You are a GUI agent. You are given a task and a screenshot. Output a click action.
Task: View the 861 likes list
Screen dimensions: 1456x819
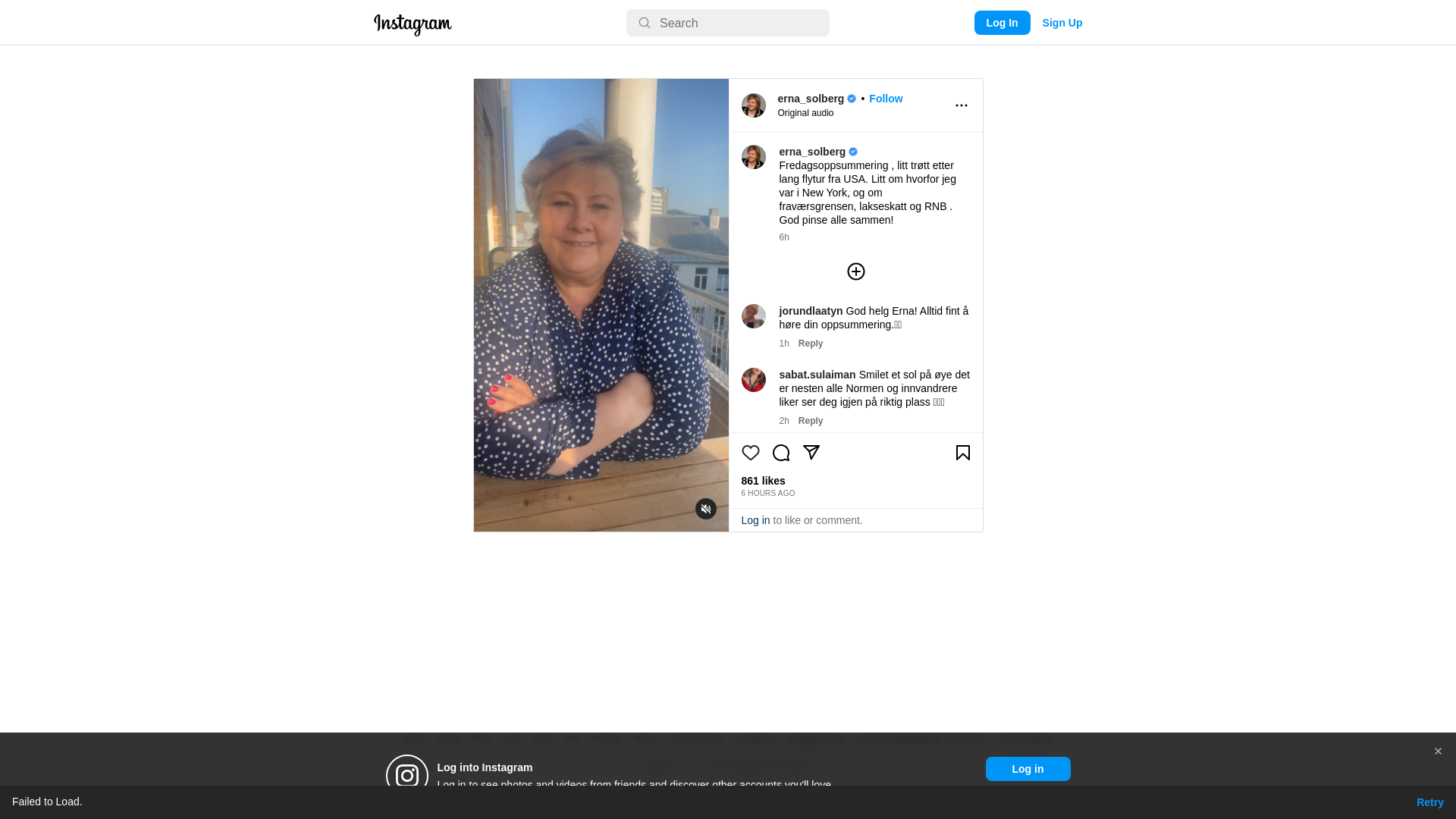[764, 481]
